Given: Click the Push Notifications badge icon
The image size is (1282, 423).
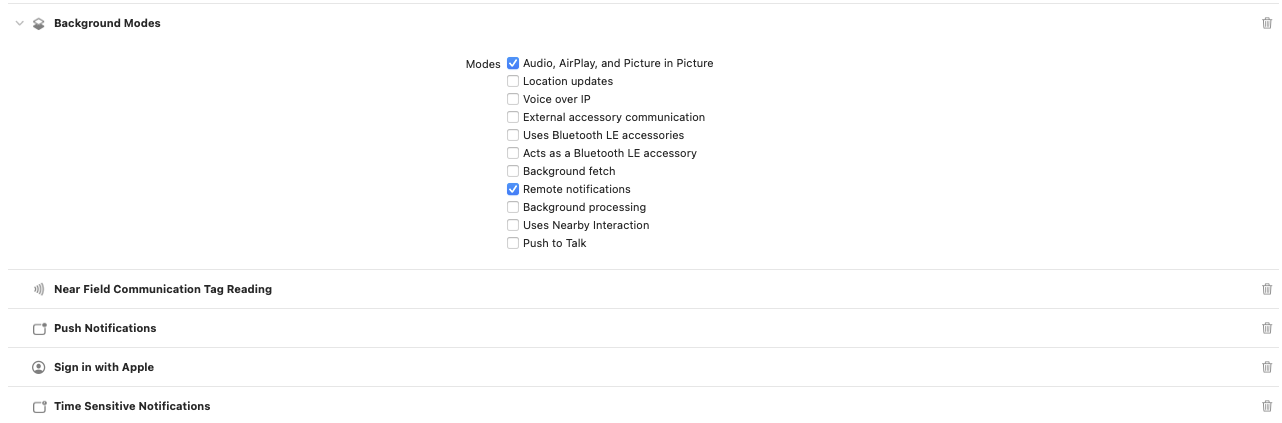Looking at the screenshot, I should click(39, 328).
